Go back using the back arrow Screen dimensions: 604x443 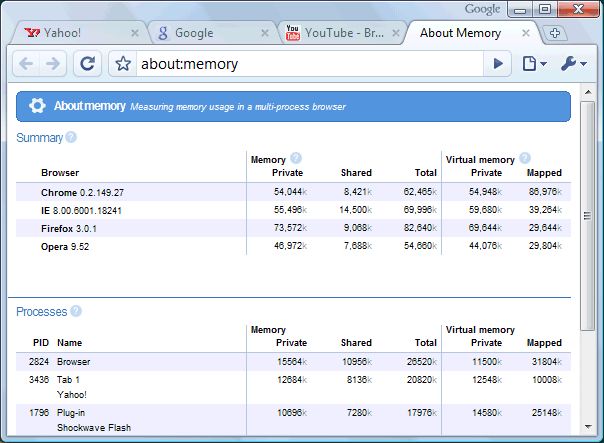click(26, 64)
